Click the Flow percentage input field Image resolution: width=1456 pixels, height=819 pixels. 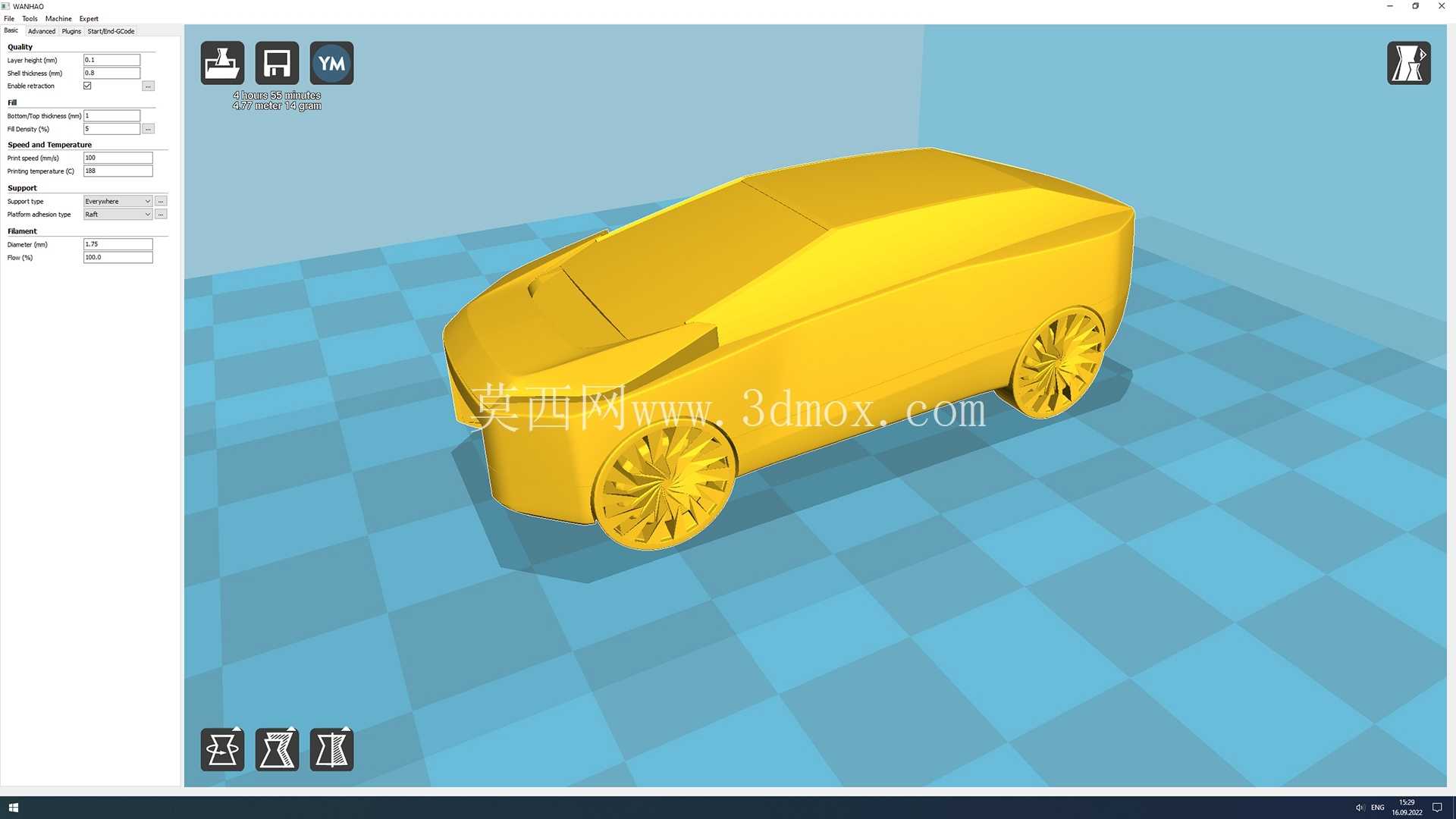(118, 257)
